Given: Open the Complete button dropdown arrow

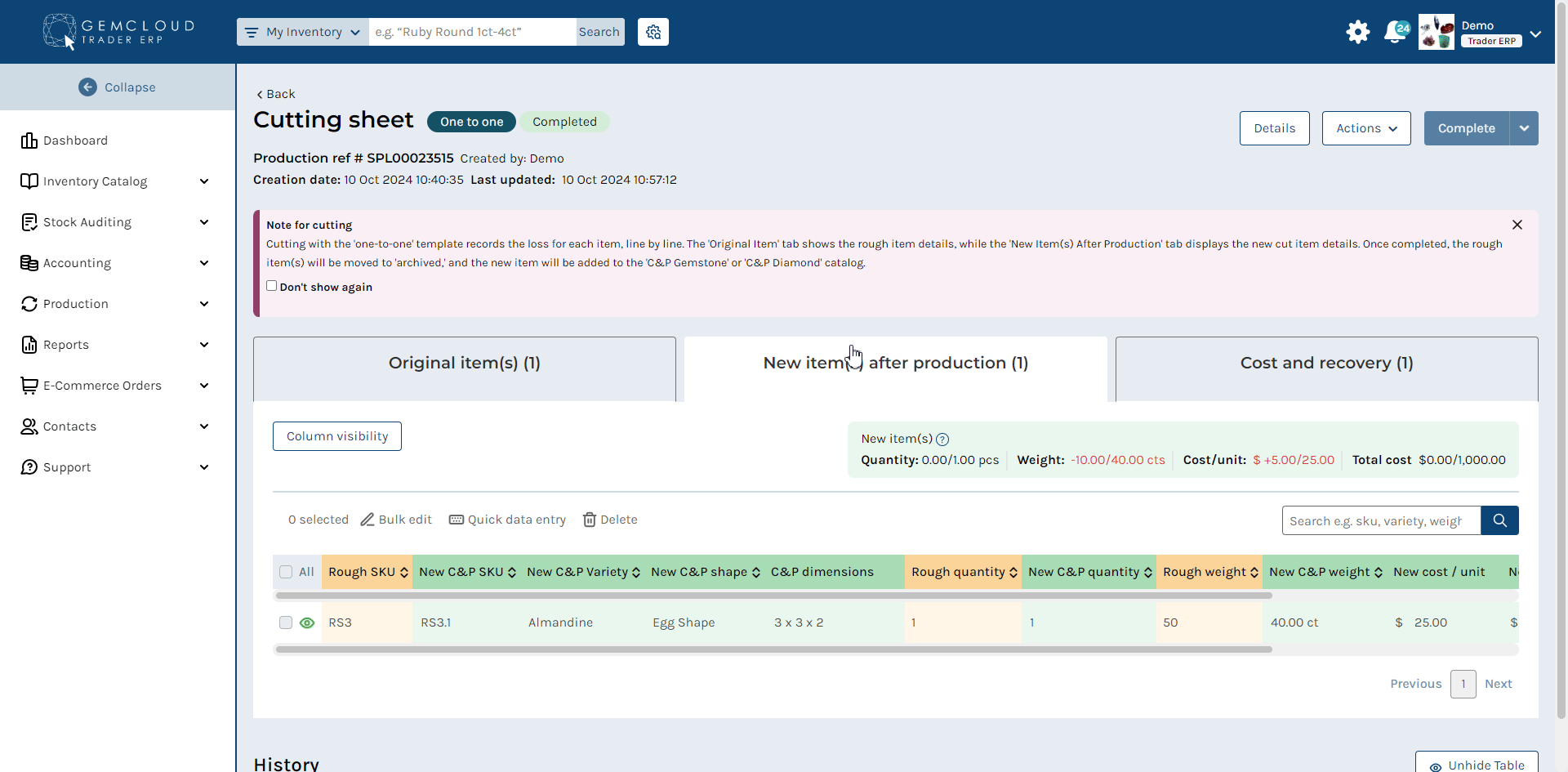Looking at the screenshot, I should point(1524,128).
